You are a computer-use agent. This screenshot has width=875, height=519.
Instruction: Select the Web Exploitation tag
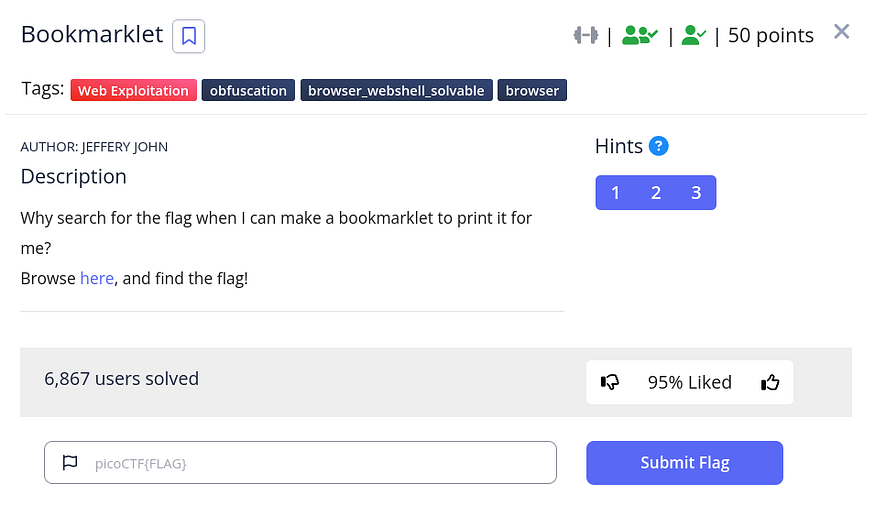click(133, 91)
